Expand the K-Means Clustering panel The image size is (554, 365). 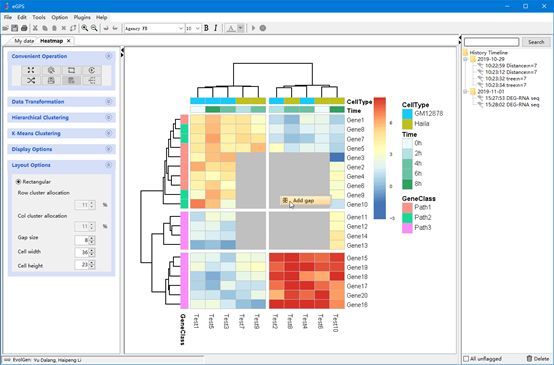tap(108, 133)
